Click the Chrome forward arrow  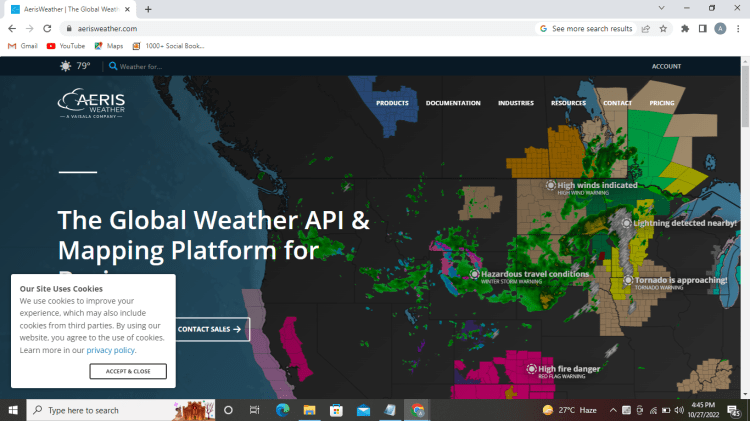pyautogui.click(x=30, y=29)
